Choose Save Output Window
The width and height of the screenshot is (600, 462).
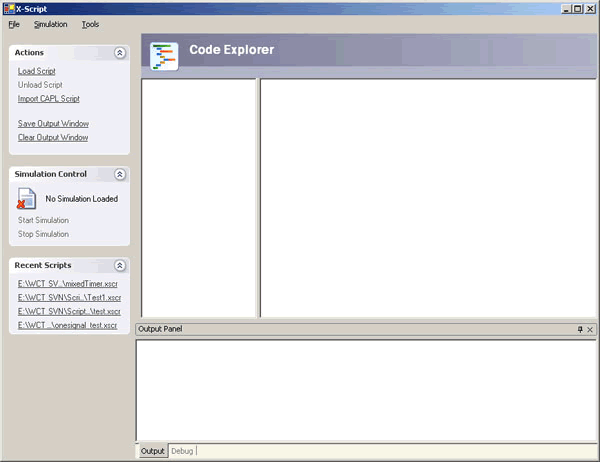(x=53, y=123)
